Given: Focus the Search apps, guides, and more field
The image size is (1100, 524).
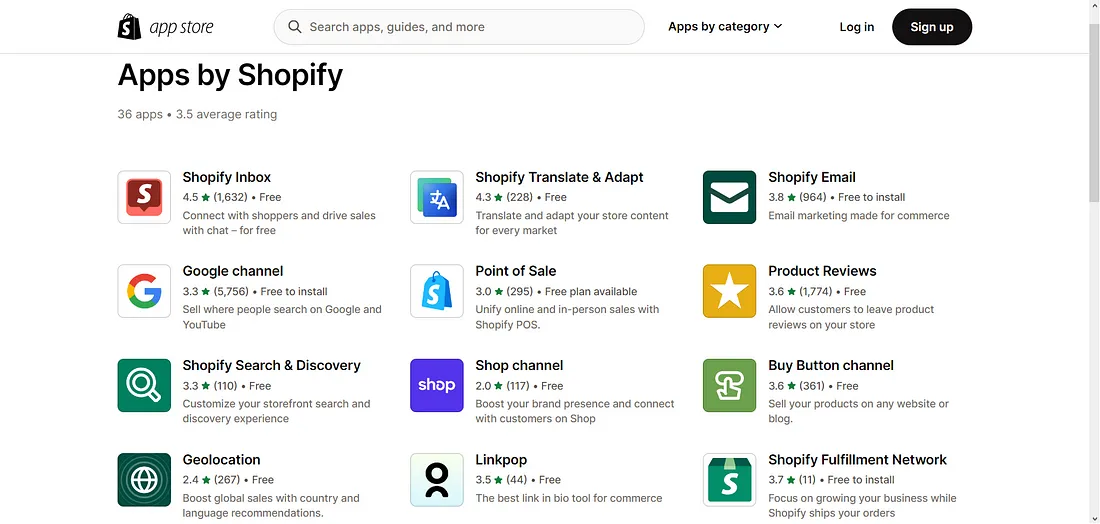Looking at the screenshot, I should tap(459, 27).
